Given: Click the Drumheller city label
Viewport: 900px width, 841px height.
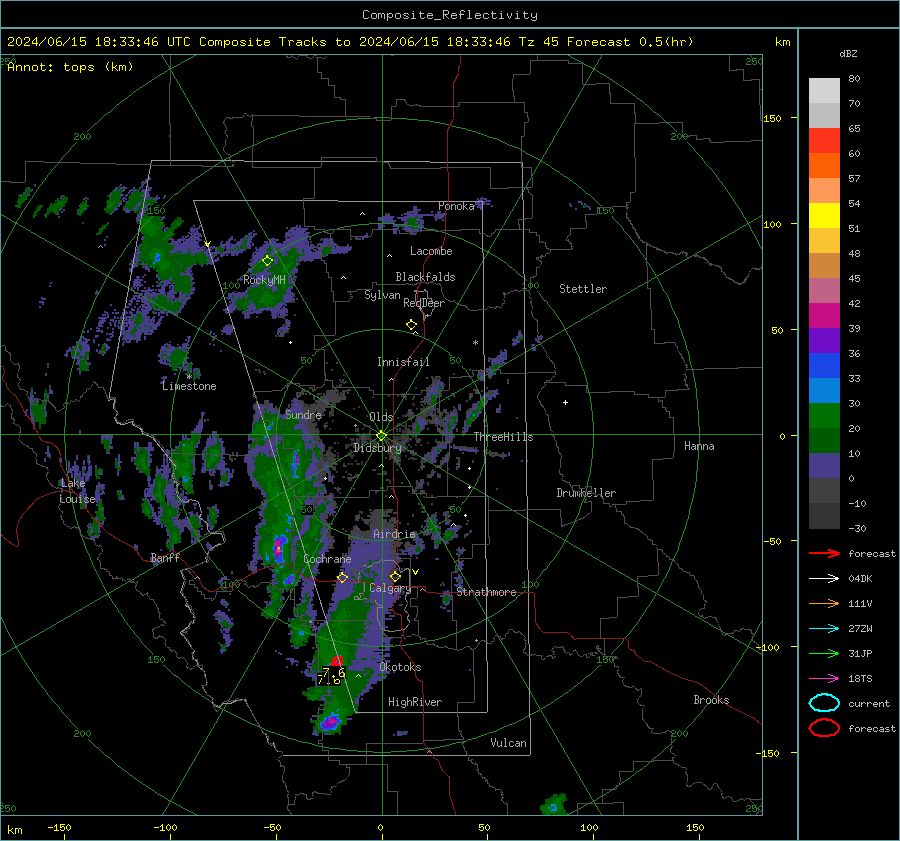Looking at the screenshot, I should click(x=586, y=493).
